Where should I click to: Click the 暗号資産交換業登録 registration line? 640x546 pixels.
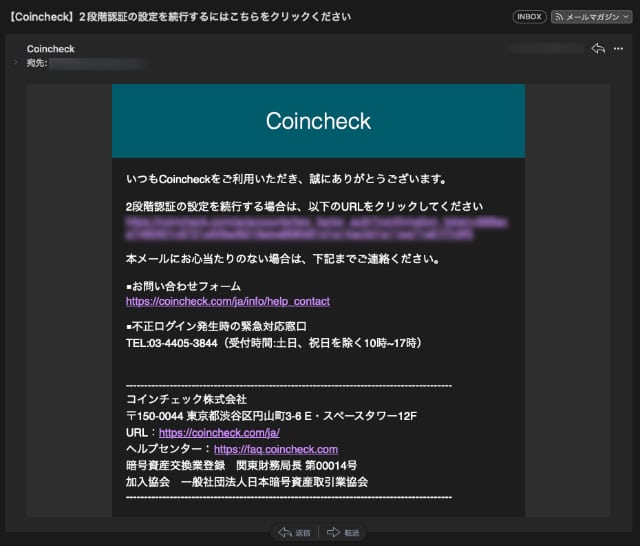(x=242, y=466)
